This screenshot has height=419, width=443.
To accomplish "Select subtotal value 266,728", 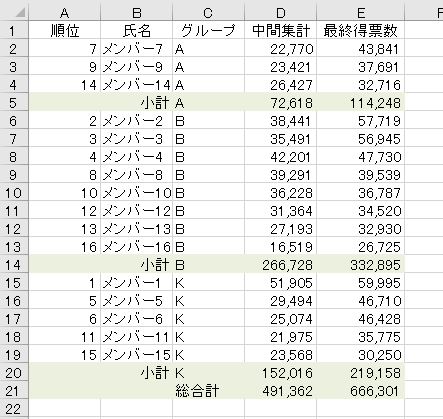I will 280,265.
